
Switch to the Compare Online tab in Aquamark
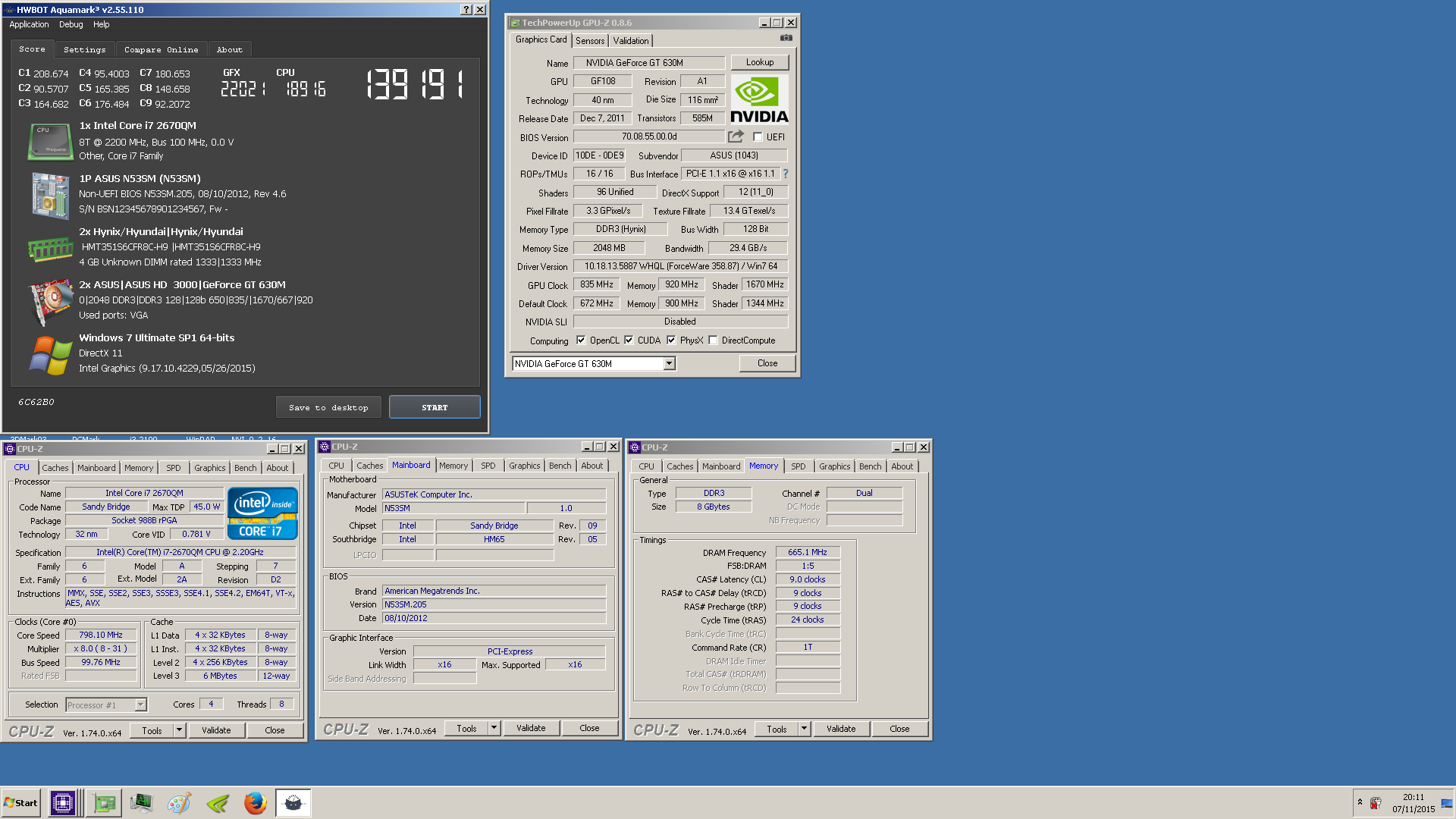(162, 49)
